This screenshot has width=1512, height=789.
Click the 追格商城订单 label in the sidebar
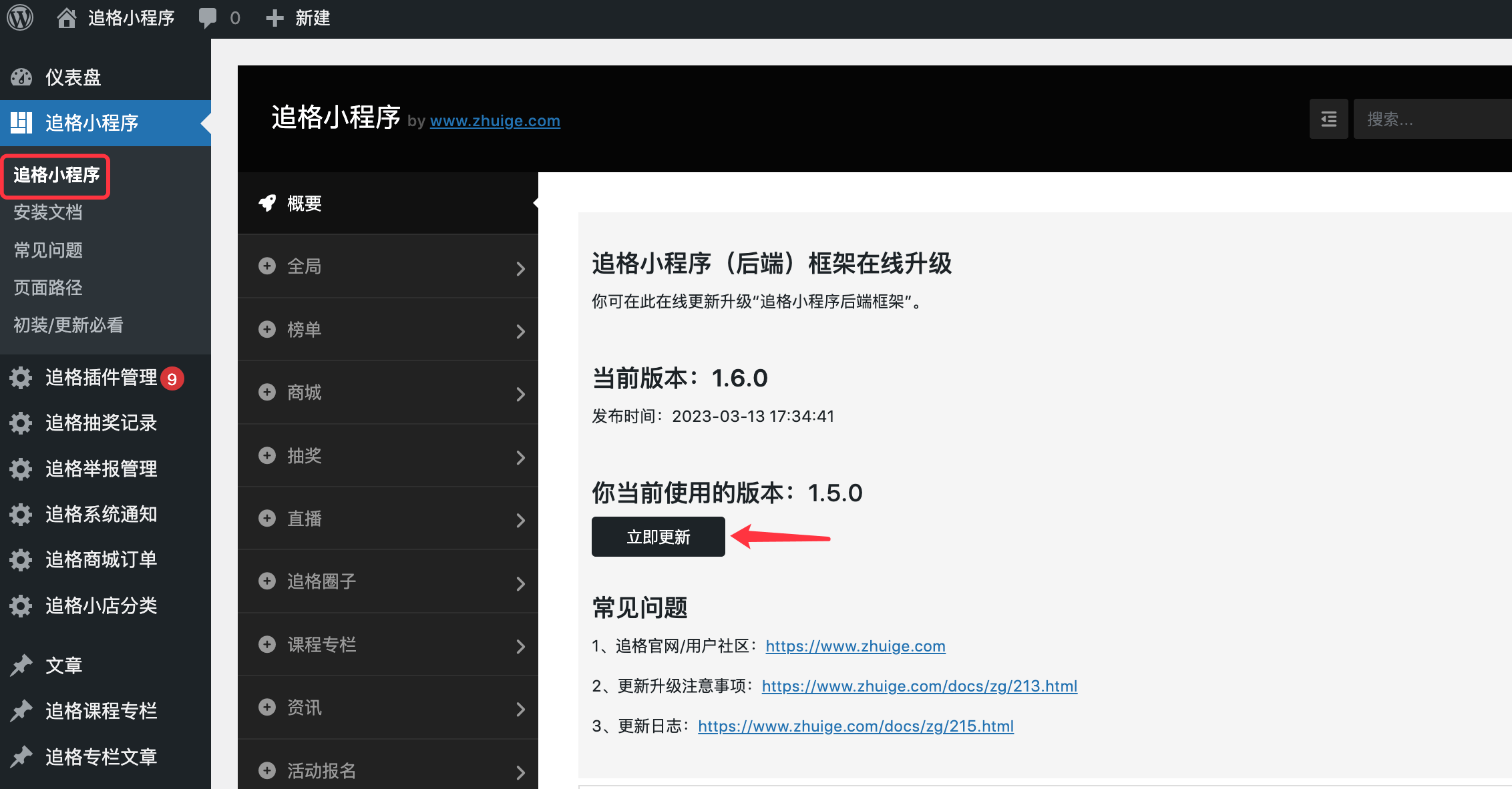click(102, 560)
